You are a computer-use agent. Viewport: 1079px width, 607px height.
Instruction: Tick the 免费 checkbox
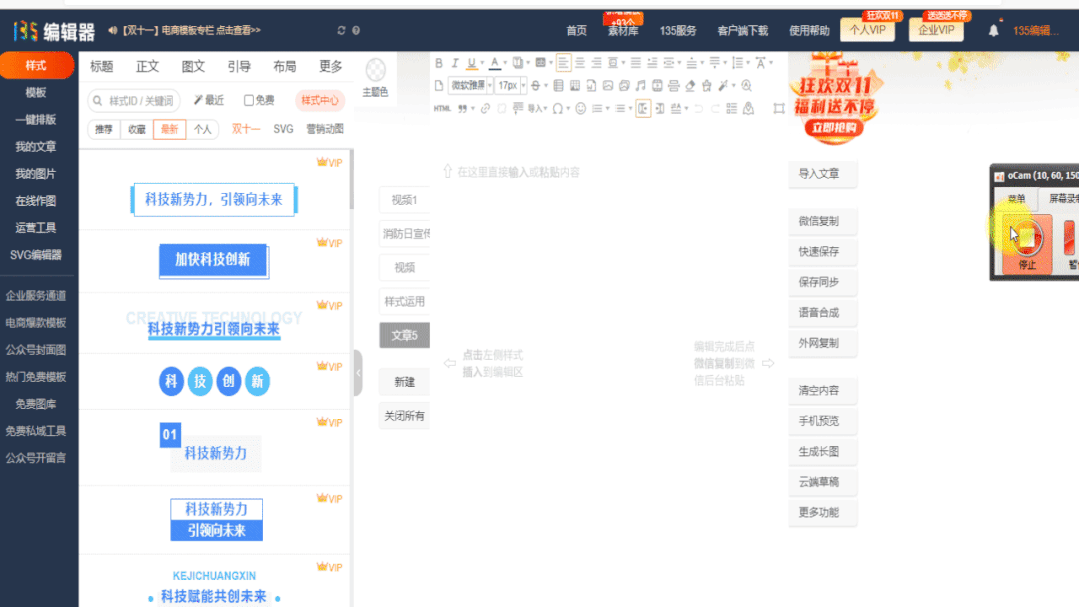[249, 100]
